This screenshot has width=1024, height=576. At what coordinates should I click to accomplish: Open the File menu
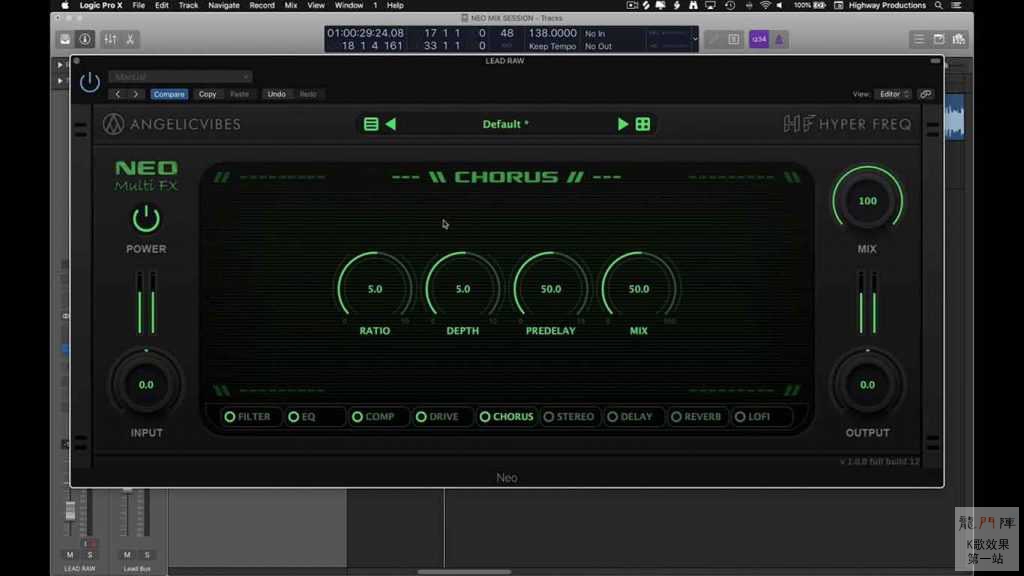138,5
